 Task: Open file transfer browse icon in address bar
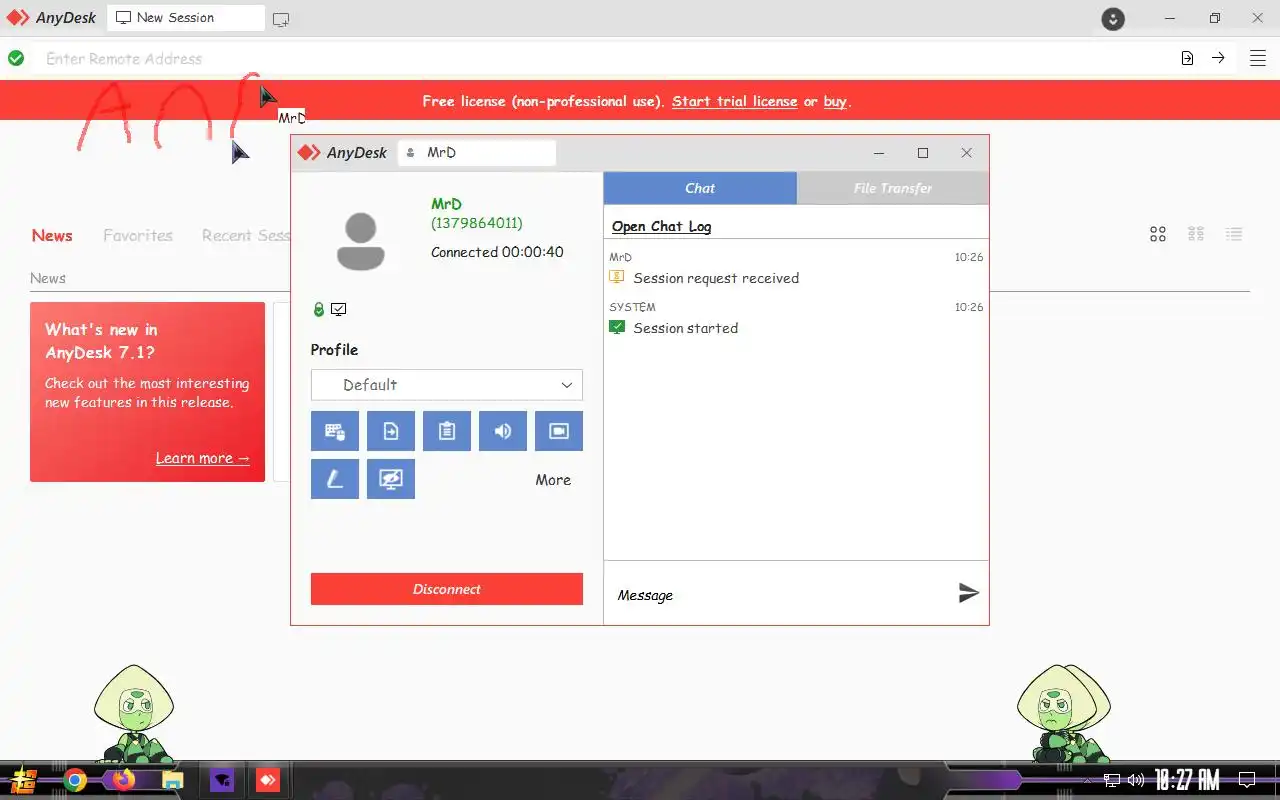1187,58
